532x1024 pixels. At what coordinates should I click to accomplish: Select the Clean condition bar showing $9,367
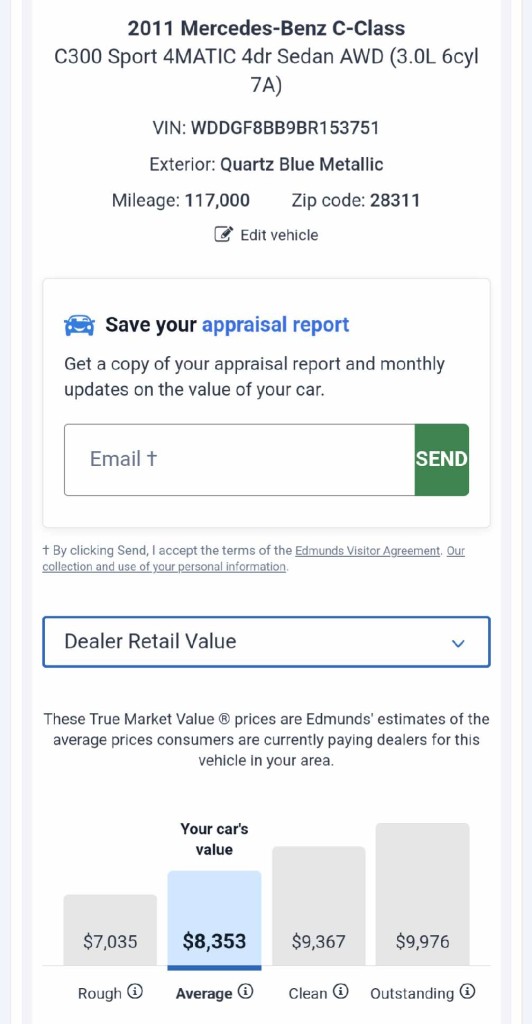coord(319,906)
